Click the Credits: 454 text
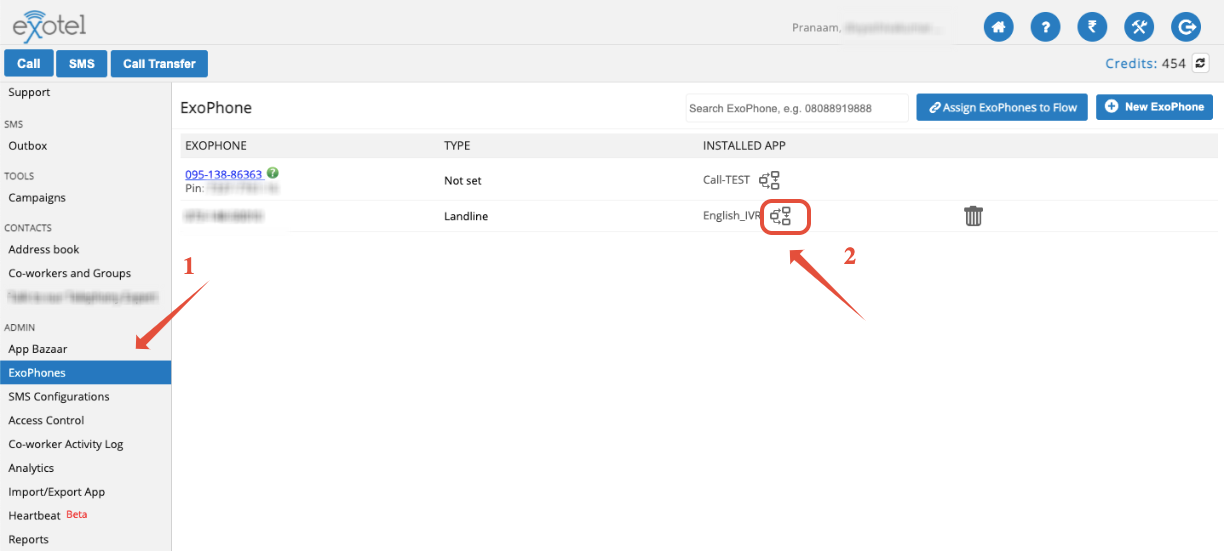1224x551 pixels. click(1145, 64)
